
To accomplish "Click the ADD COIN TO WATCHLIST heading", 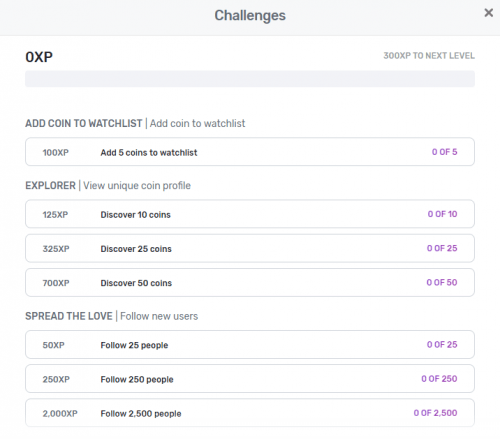I will pyautogui.click(x=84, y=123).
